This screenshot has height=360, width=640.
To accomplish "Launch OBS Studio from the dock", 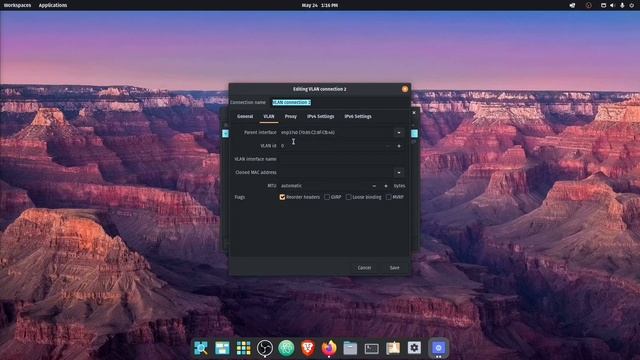I will point(265,348).
